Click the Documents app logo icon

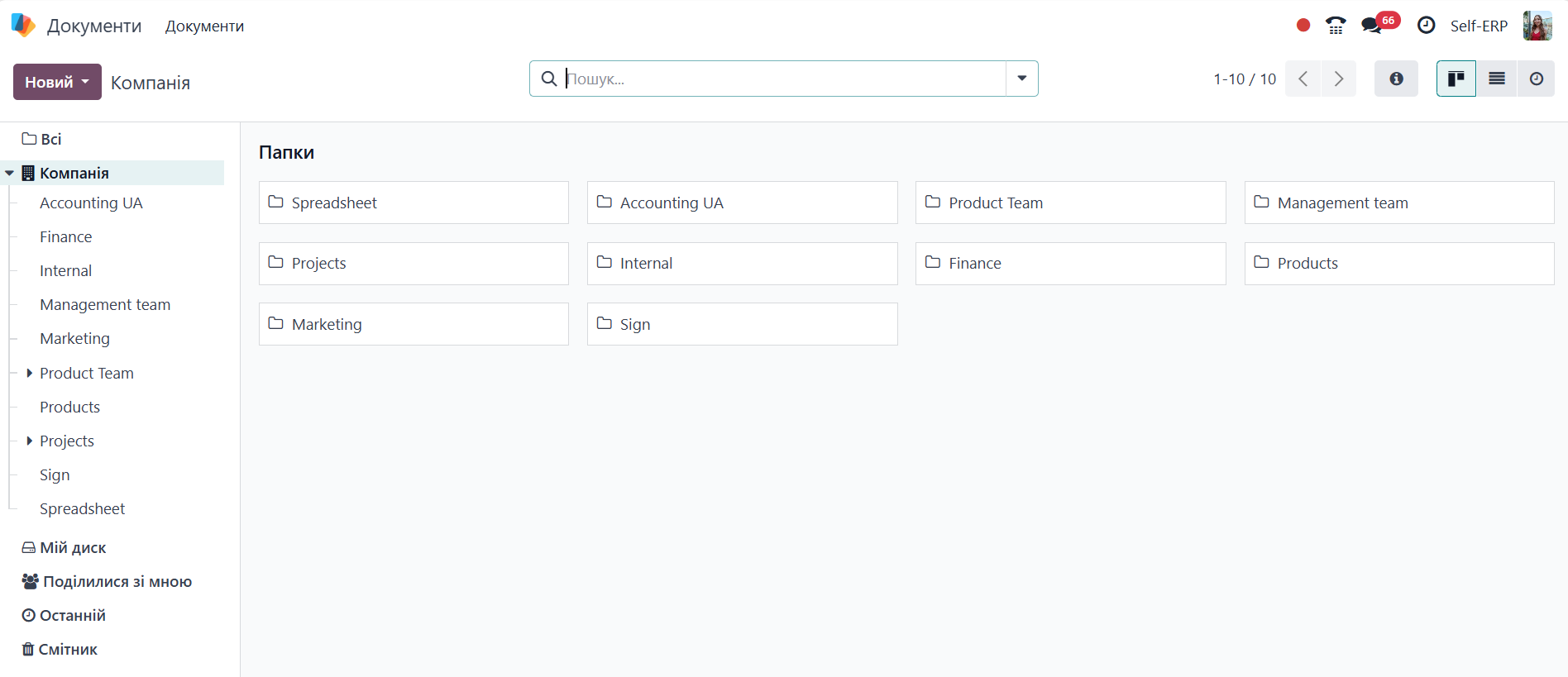[23, 25]
